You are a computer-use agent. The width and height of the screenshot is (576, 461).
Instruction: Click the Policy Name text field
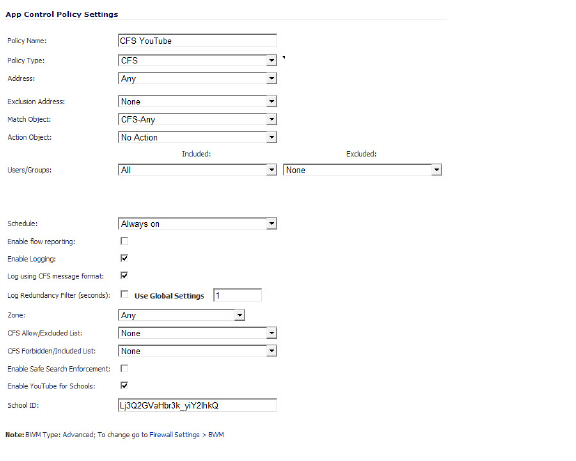click(197, 41)
